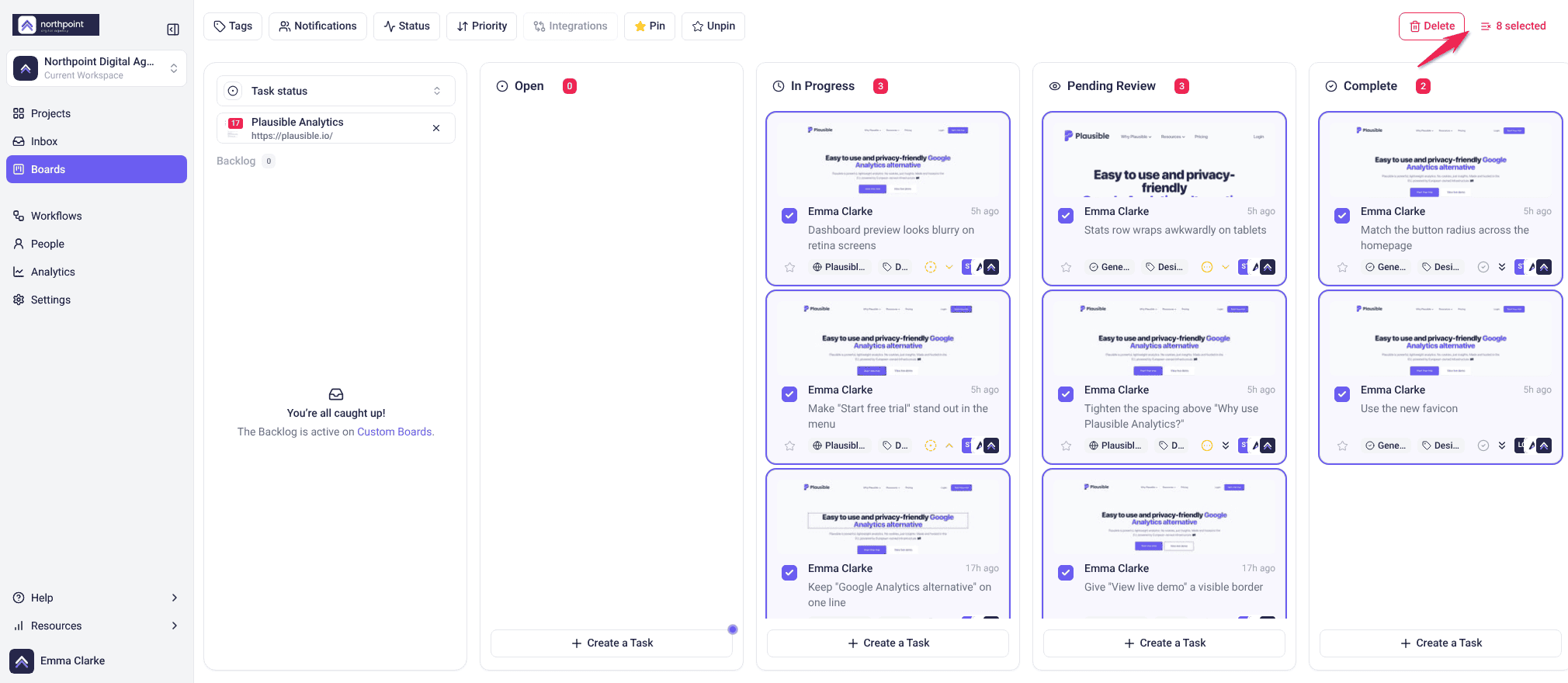The image size is (1568, 683).
Task: Open the Status bulk action dropdown
Action: pyautogui.click(x=407, y=26)
